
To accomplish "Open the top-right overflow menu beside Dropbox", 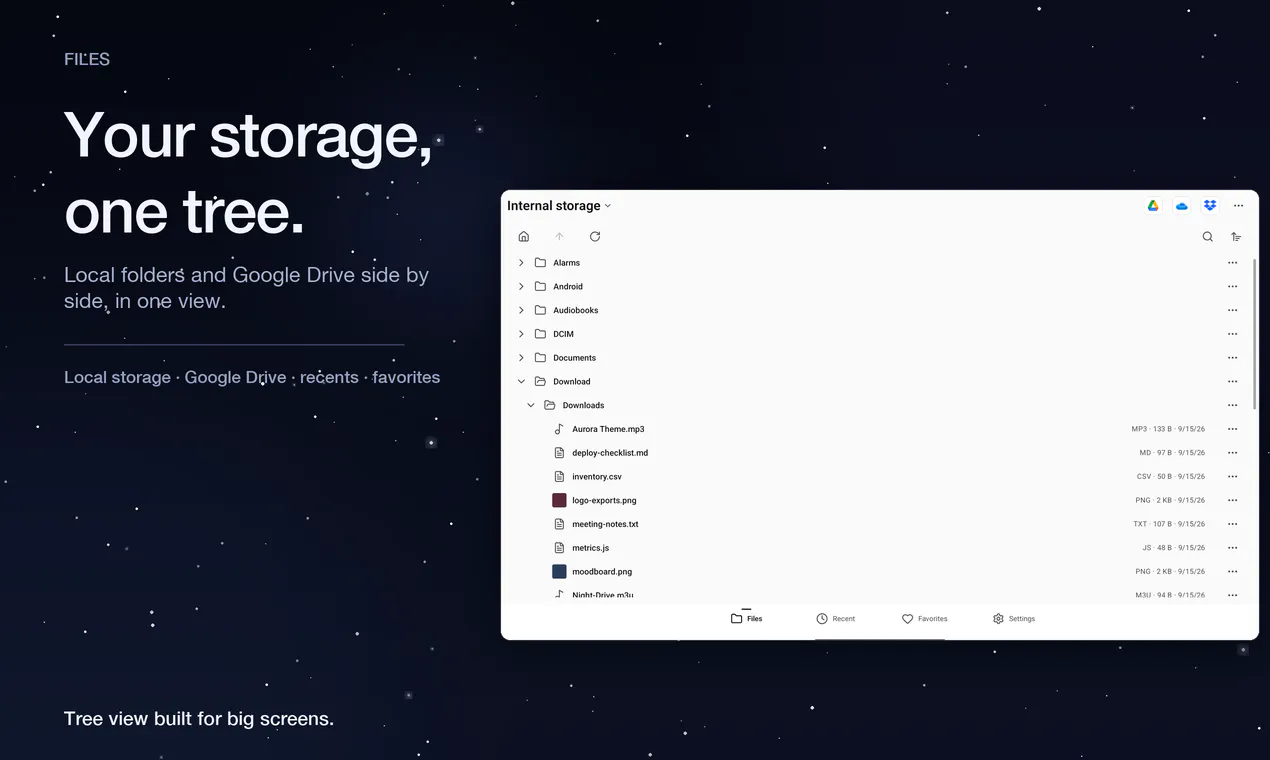I will coord(1238,205).
